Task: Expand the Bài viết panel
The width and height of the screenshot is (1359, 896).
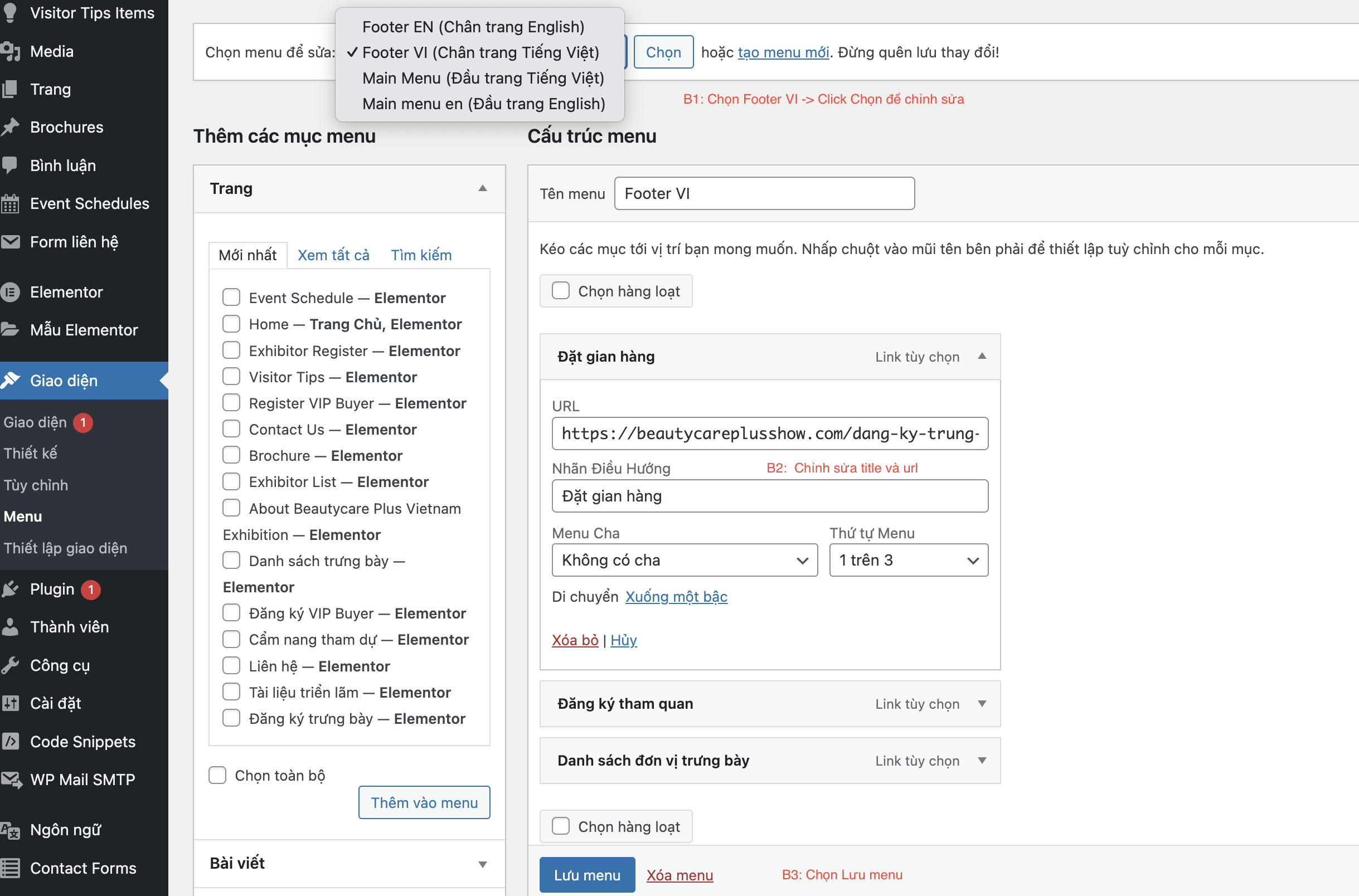Action: (x=482, y=864)
